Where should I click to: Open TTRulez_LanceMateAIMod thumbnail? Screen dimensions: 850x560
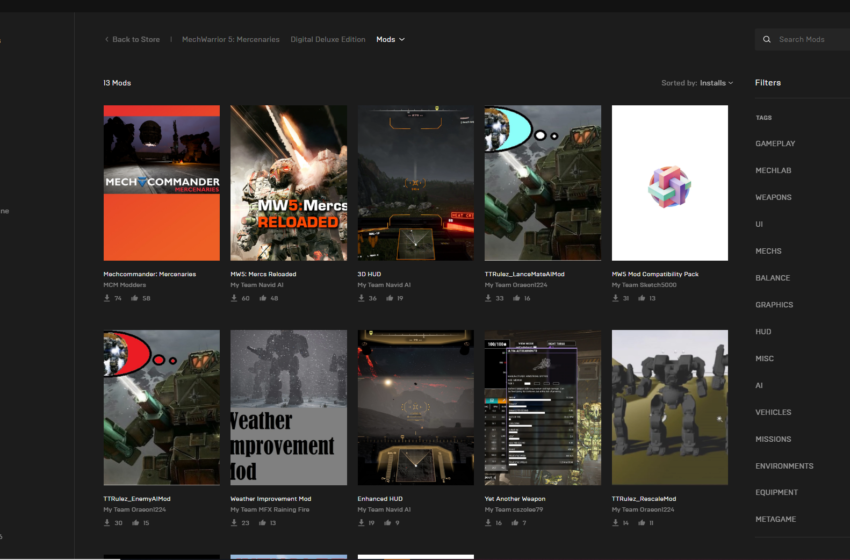click(x=543, y=183)
